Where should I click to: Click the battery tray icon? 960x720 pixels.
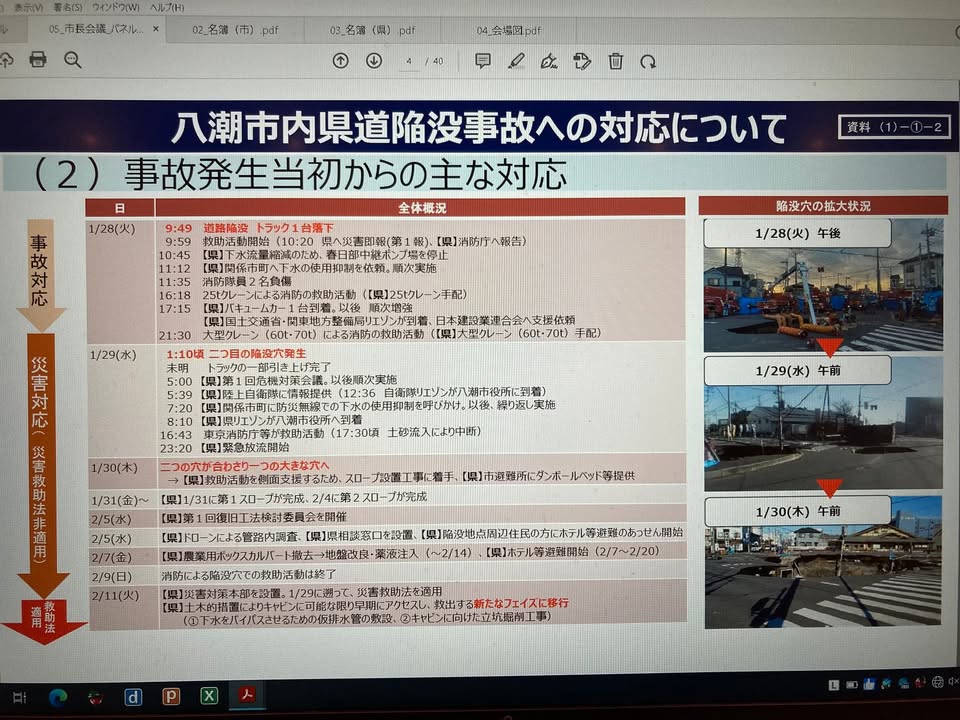[x=852, y=684]
